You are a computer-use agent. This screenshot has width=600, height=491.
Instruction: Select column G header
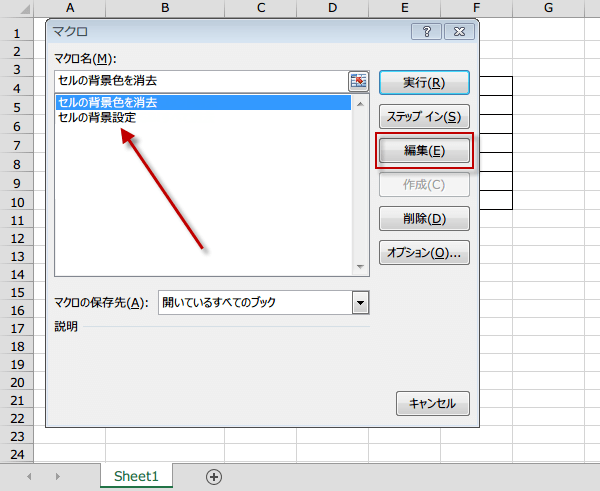tap(548, 8)
